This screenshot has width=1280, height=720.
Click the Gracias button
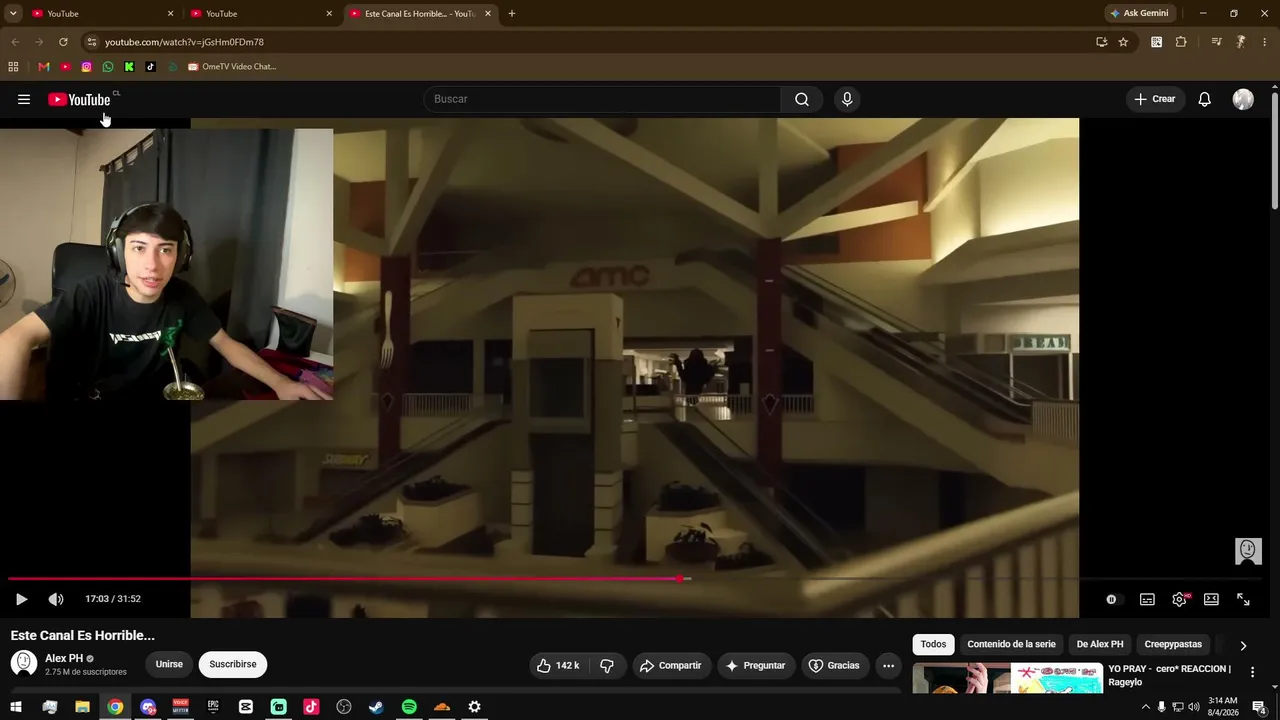click(834, 665)
